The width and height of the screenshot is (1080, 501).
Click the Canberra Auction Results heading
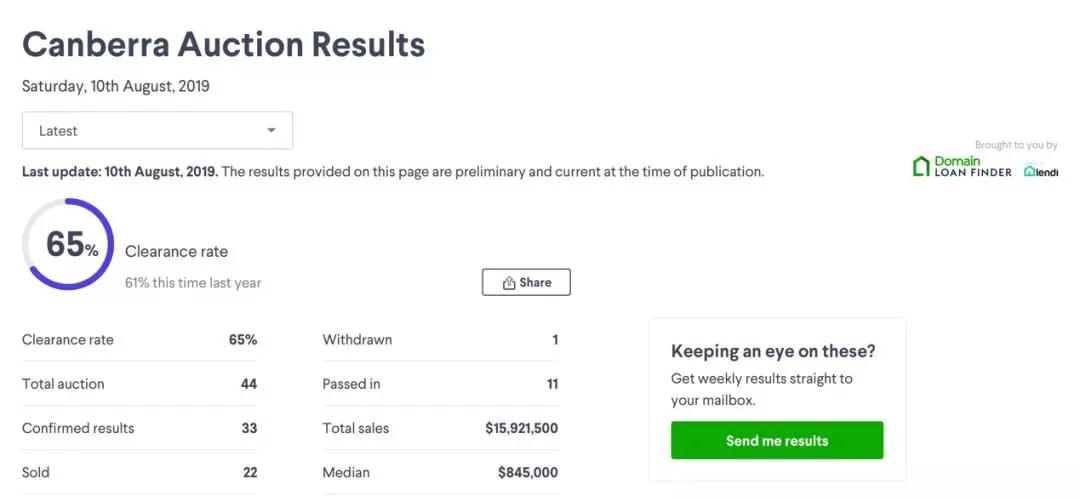tap(223, 44)
